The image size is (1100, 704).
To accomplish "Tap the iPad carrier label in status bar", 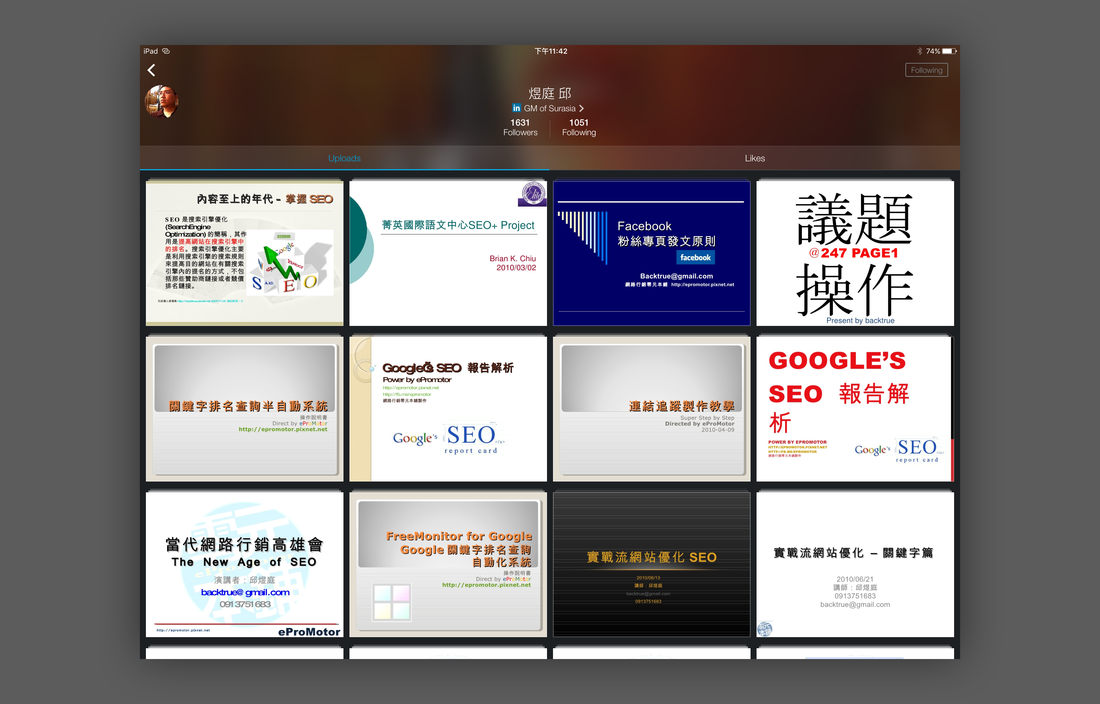I will pos(151,51).
